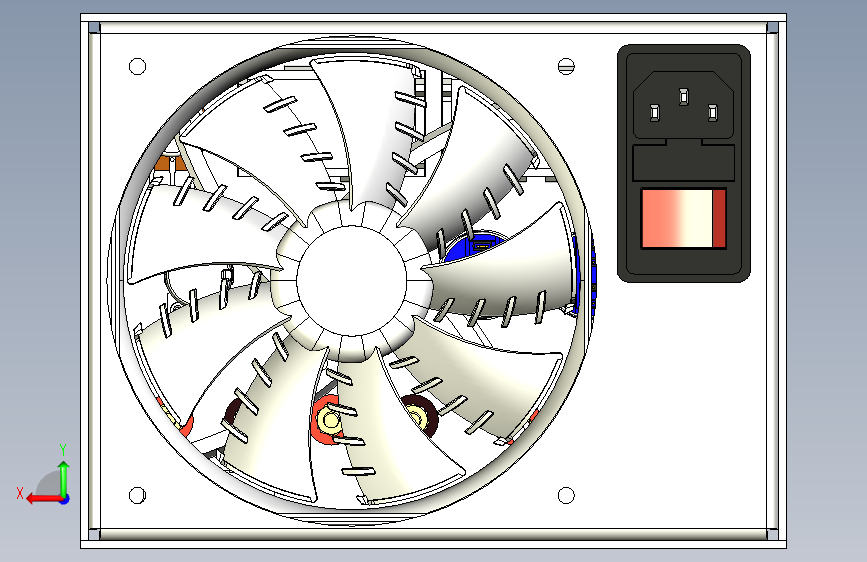Click the red X axis arrow of the triad
Screen dimensions: 867x562
[43, 499]
